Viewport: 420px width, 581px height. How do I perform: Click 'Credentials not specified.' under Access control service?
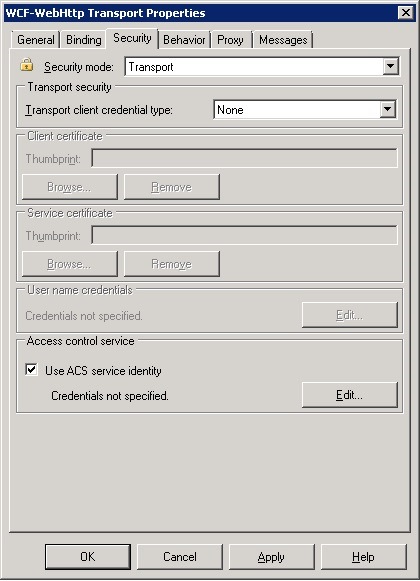[x=110, y=396]
